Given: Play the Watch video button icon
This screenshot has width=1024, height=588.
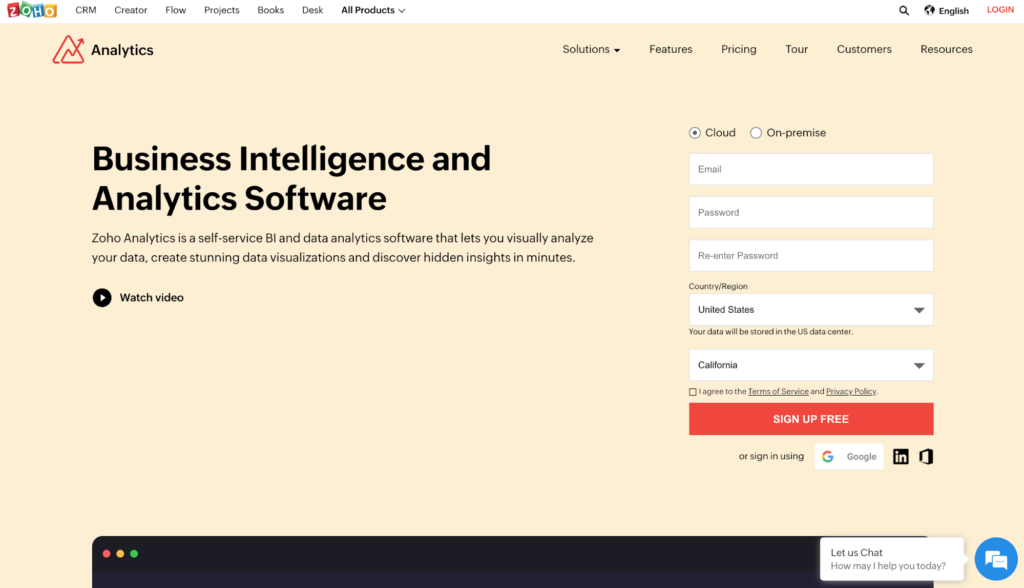Looking at the screenshot, I should click(x=102, y=297).
